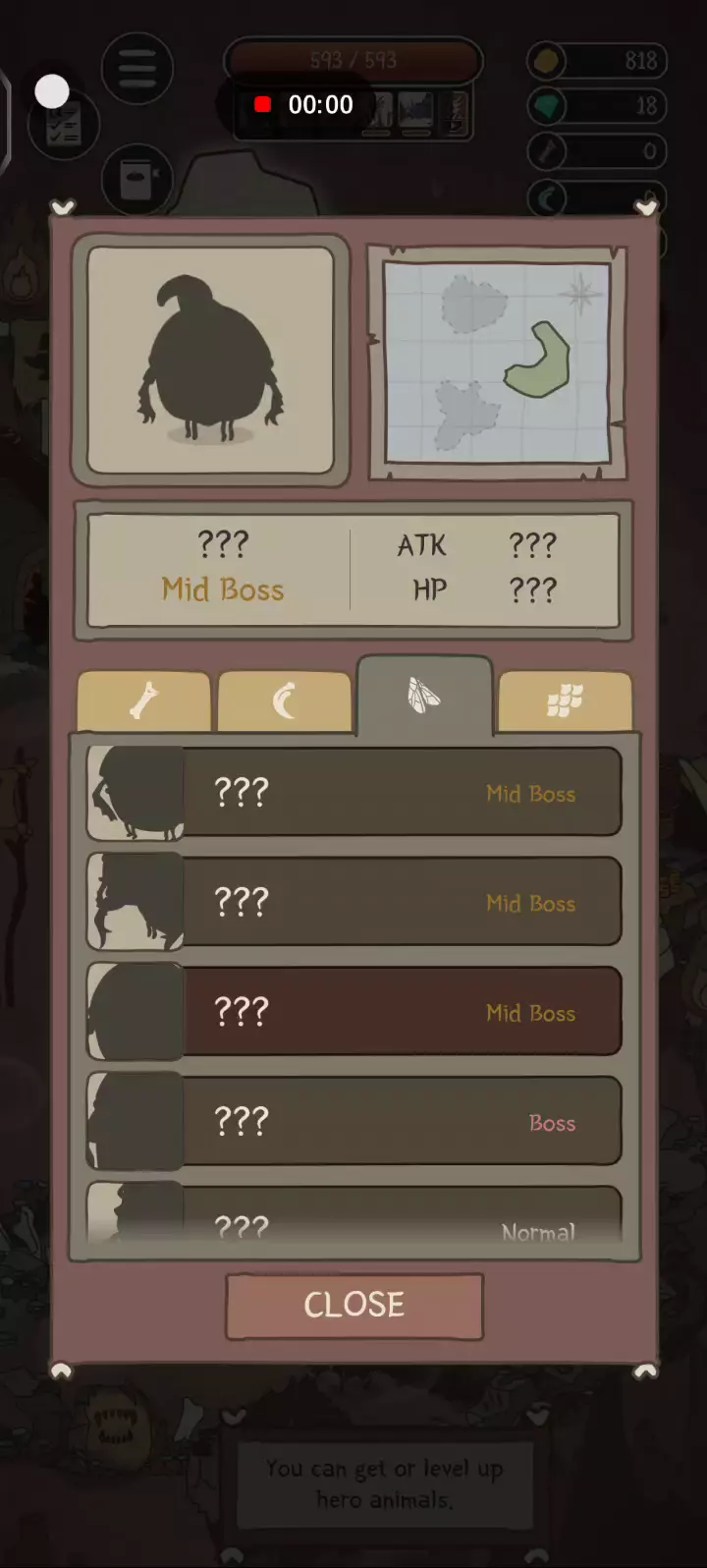Open the habitat map thumbnail
Image resolution: width=707 pixels, height=1568 pixels.
click(497, 362)
